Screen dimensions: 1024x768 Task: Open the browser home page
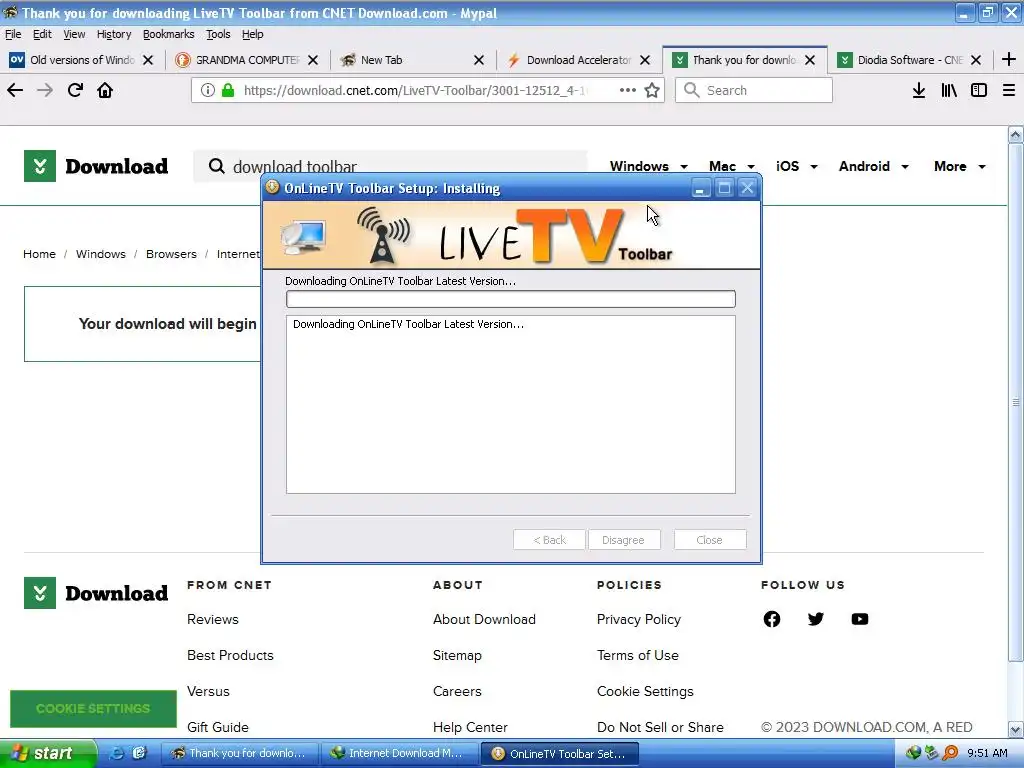coord(105,90)
